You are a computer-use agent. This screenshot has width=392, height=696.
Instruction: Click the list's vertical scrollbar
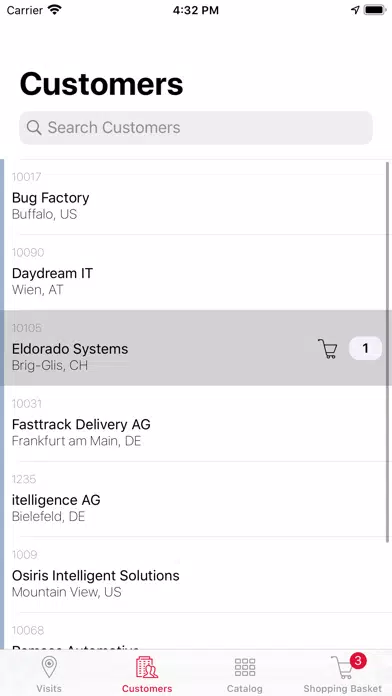click(388, 352)
